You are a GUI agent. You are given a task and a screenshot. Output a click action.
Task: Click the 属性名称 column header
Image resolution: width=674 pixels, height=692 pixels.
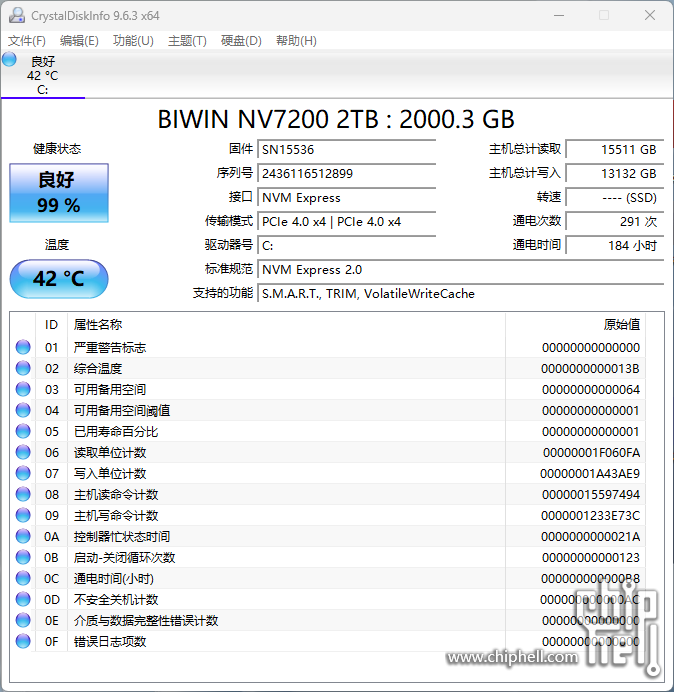click(x=286, y=325)
